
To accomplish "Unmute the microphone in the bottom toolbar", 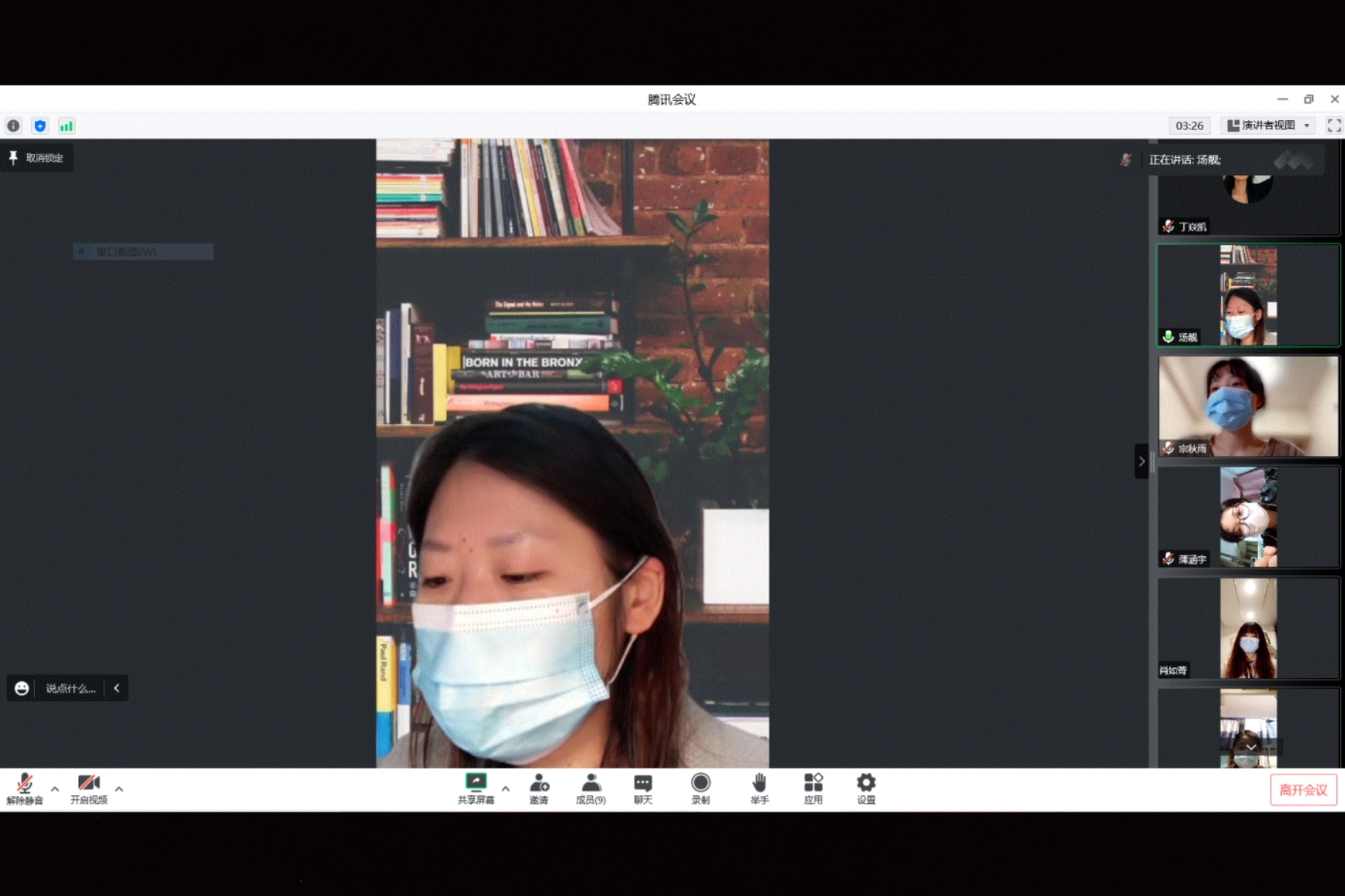I will (x=24, y=788).
